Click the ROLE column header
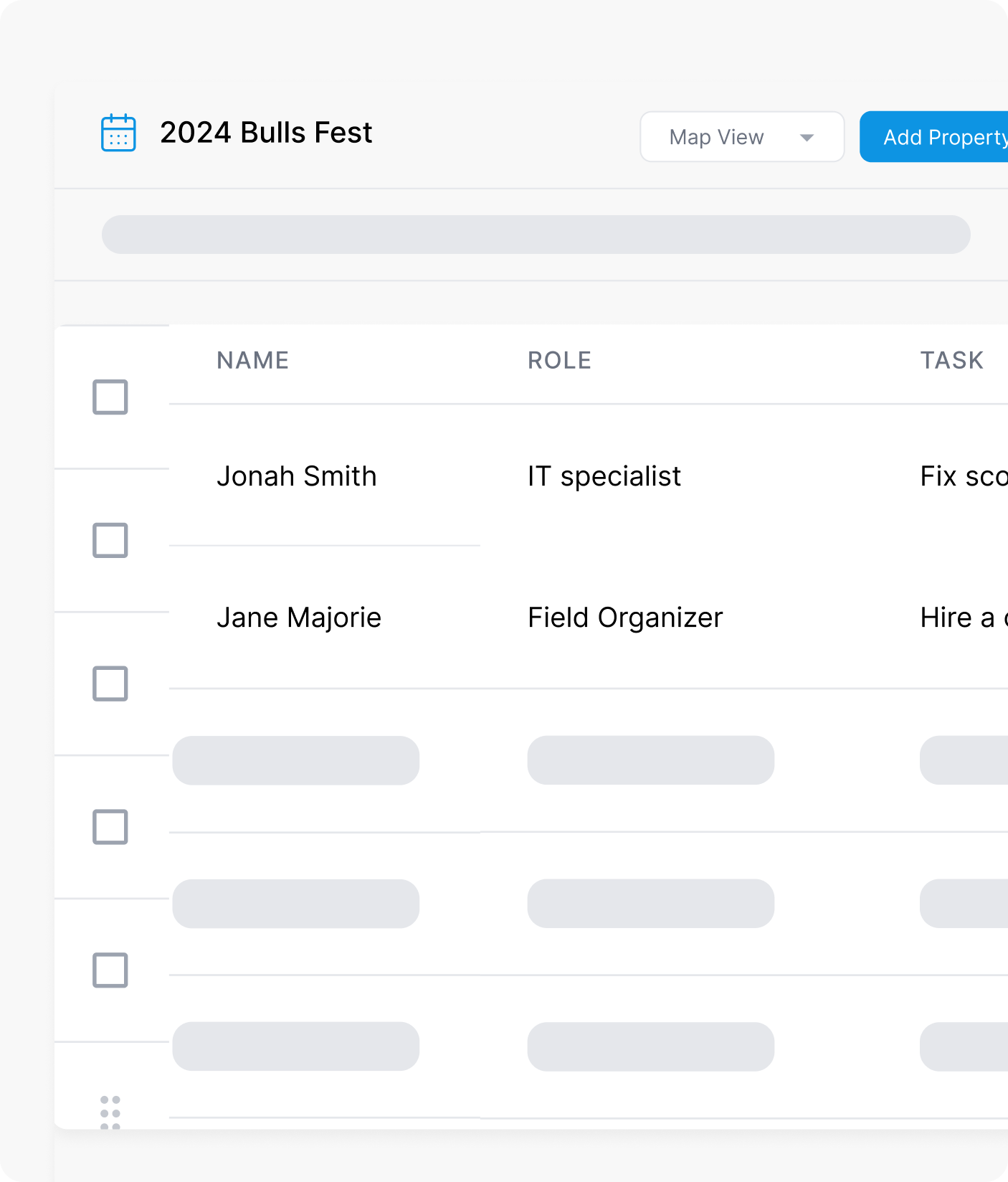The image size is (1008, 1182). point(559,360)
